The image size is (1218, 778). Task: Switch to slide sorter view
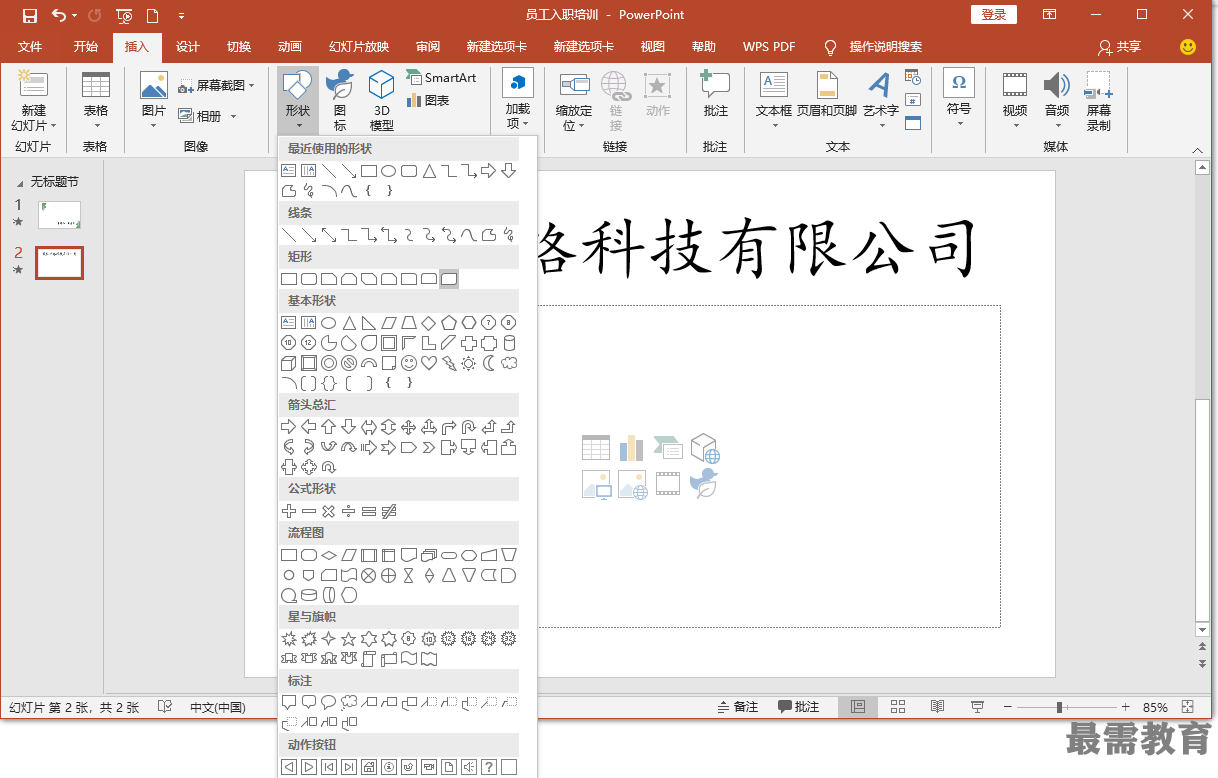pyautogui.click(x=898, y=707)
